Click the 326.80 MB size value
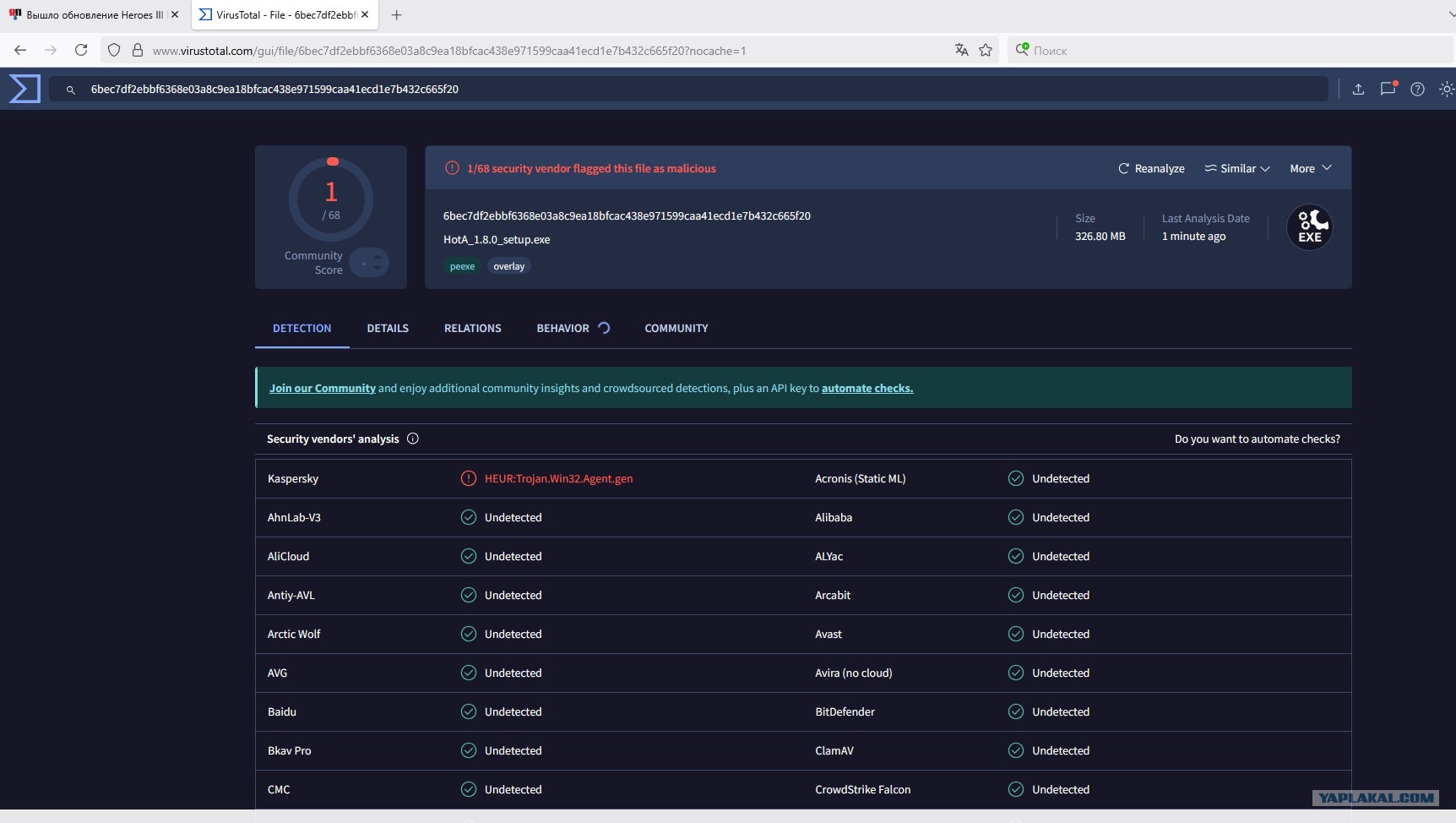The height and width of the screenshot is (823, 1456). point(1100,236)
